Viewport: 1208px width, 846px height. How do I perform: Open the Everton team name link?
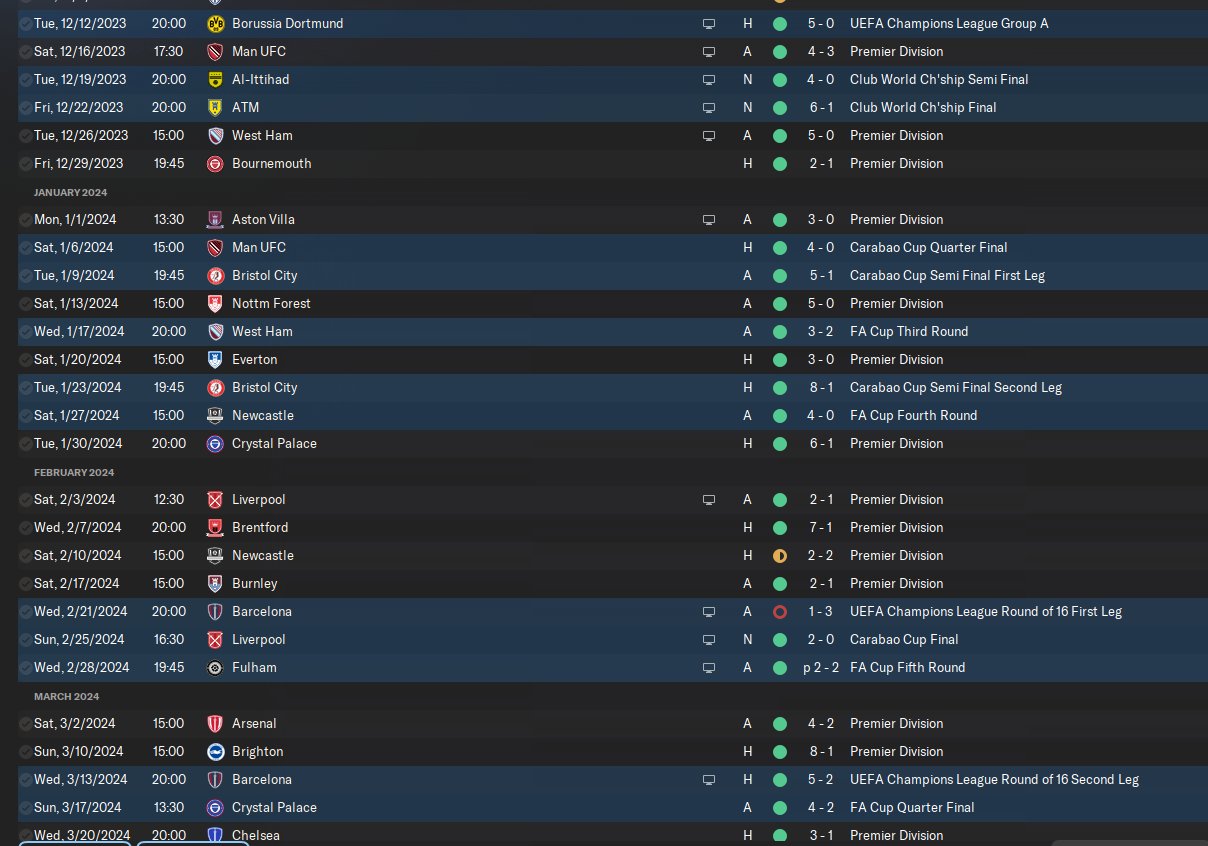(255, 359)
